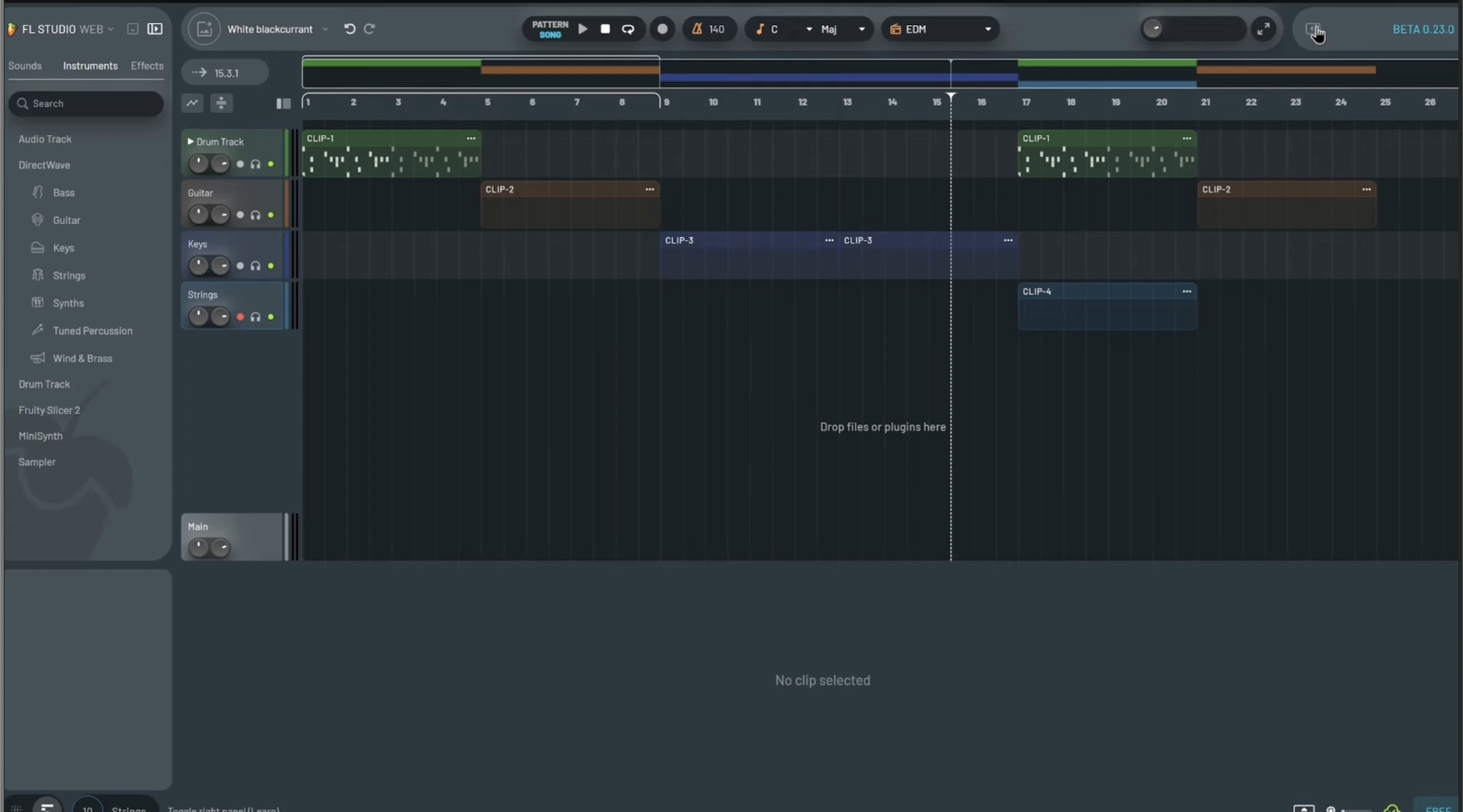Toggle loop mode icon
1463x812 pixels.
(628, 29)
